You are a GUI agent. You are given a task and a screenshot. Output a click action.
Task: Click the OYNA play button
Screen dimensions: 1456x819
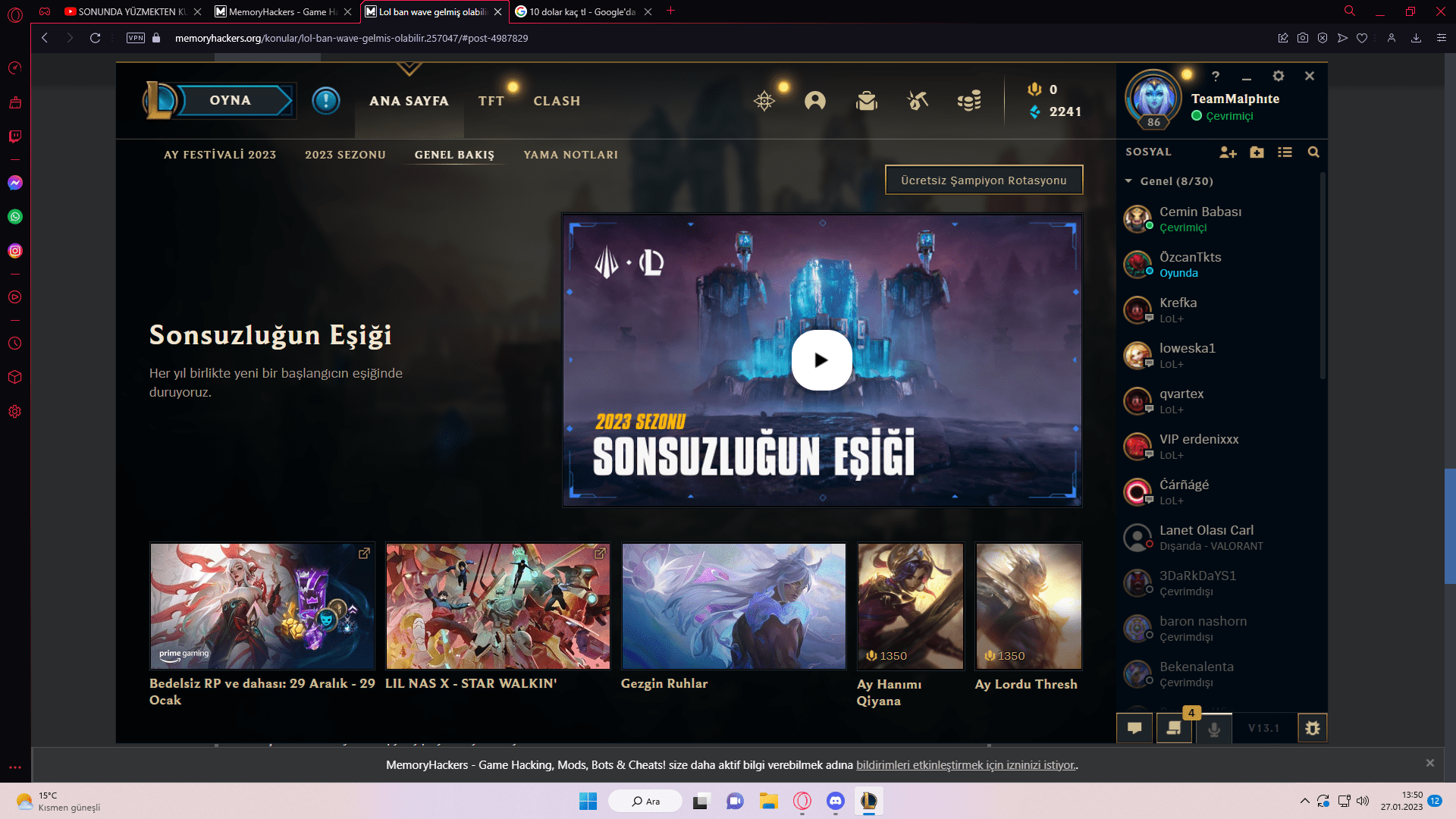point(230,100)
